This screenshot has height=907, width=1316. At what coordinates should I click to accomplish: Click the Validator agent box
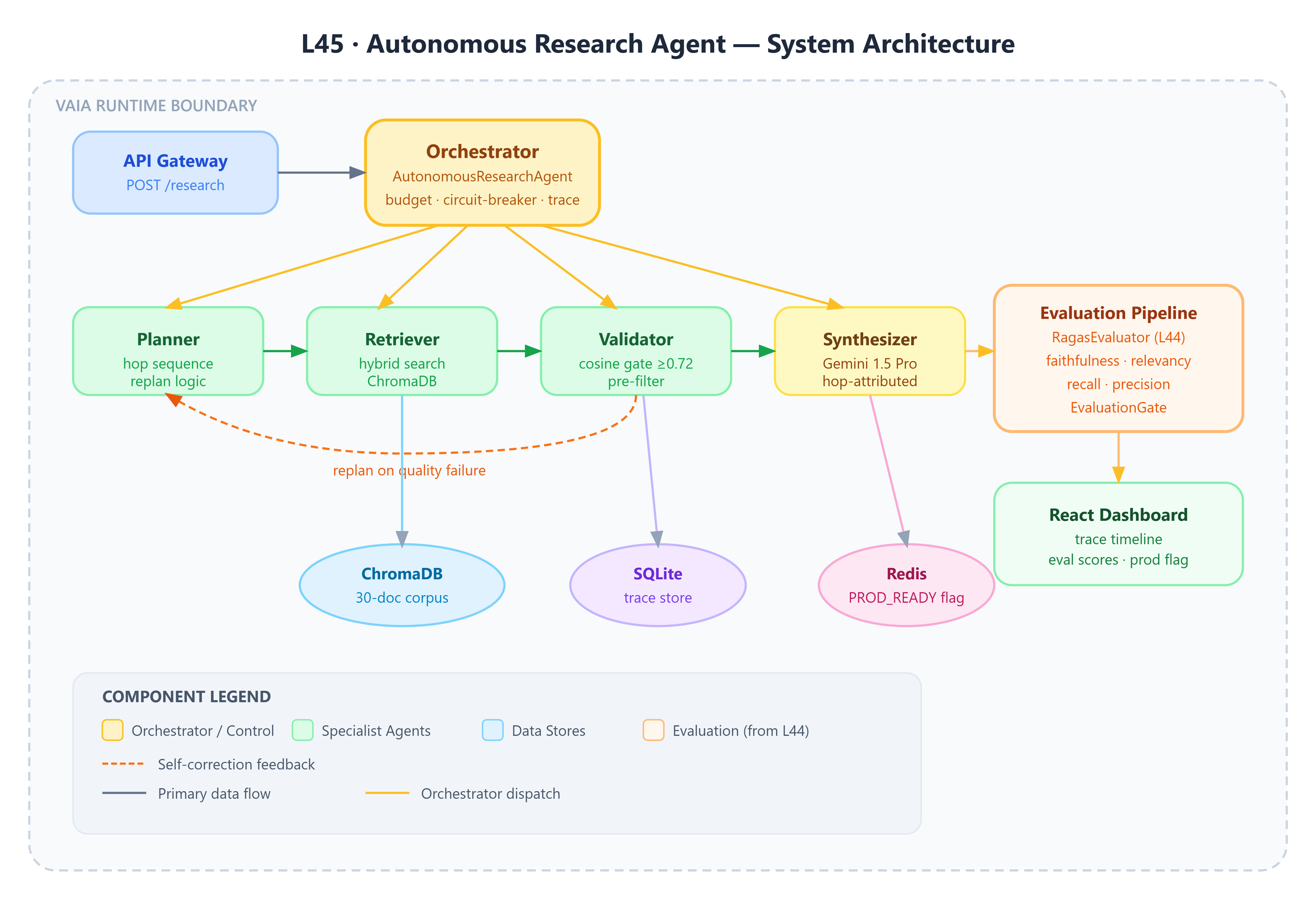click(635, 351)
